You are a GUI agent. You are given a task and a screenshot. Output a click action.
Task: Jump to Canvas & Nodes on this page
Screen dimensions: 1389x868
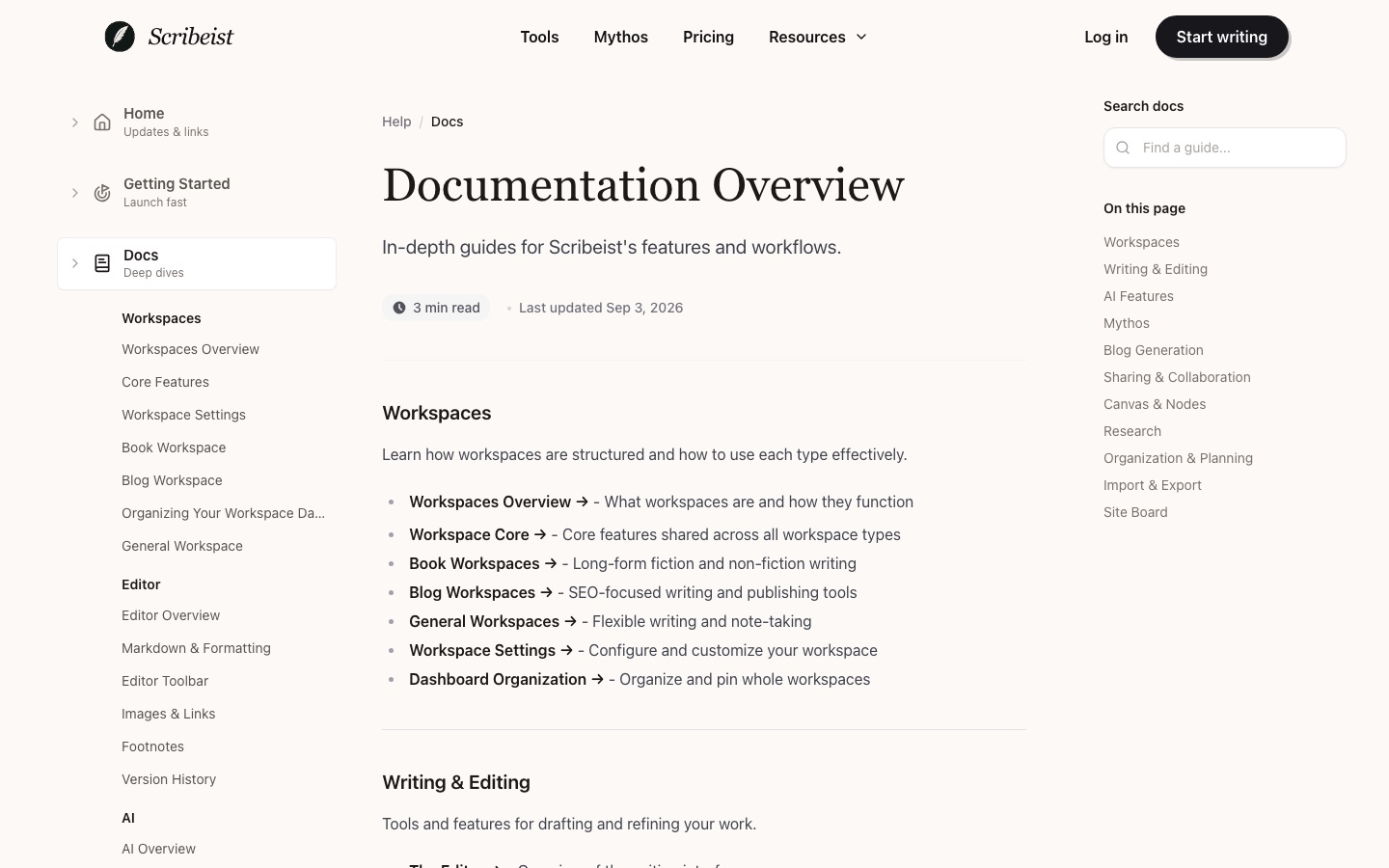[x=1155, y=404]
